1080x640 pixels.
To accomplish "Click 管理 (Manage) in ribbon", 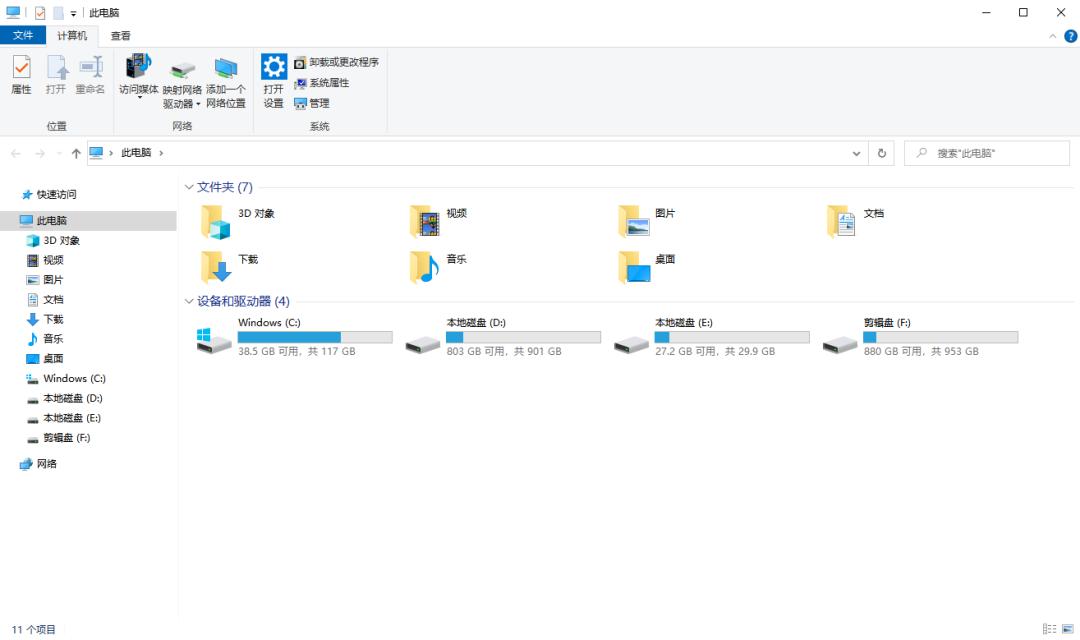I will (312, 103).
